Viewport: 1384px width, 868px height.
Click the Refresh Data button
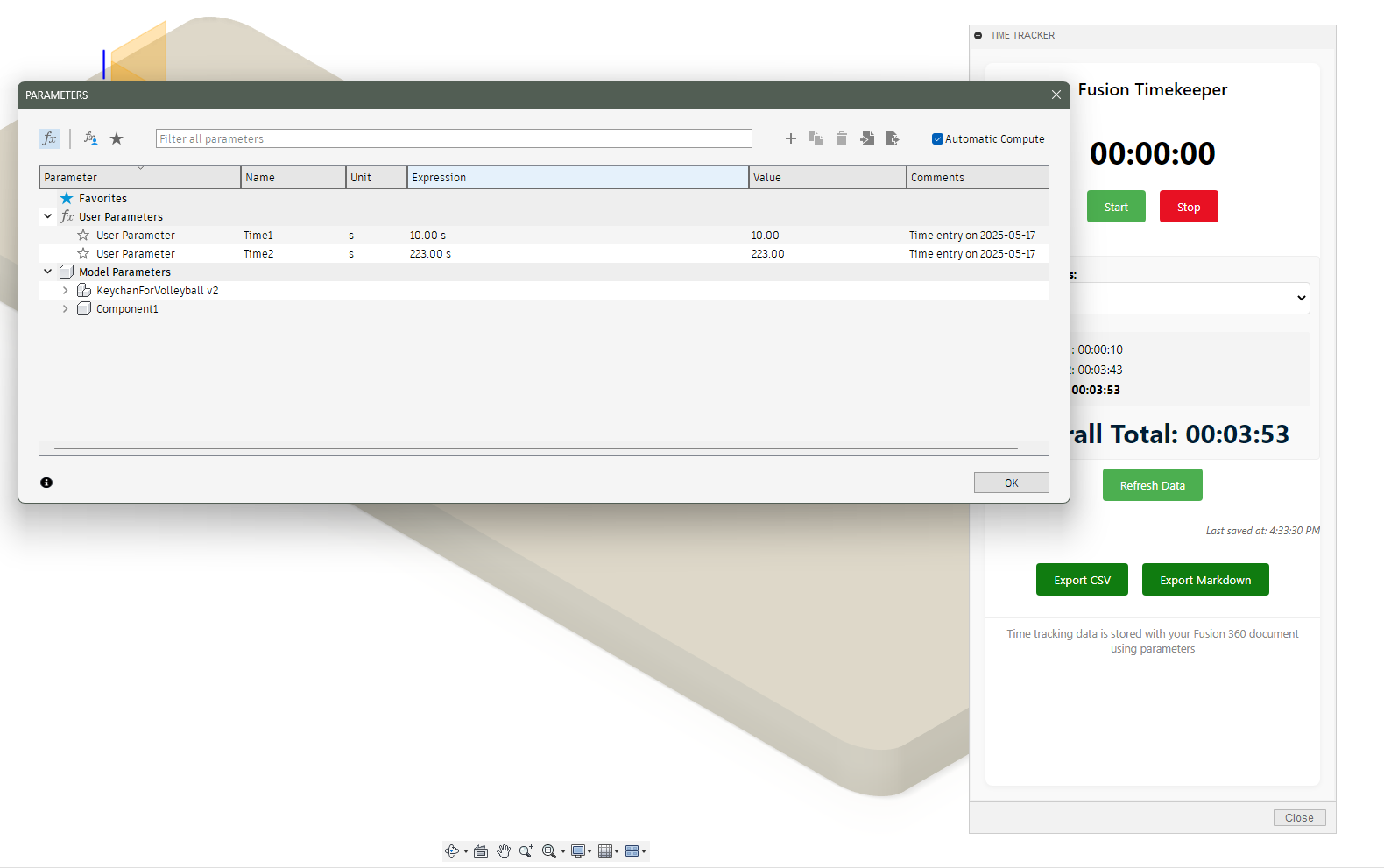[x=1153, y=485]
